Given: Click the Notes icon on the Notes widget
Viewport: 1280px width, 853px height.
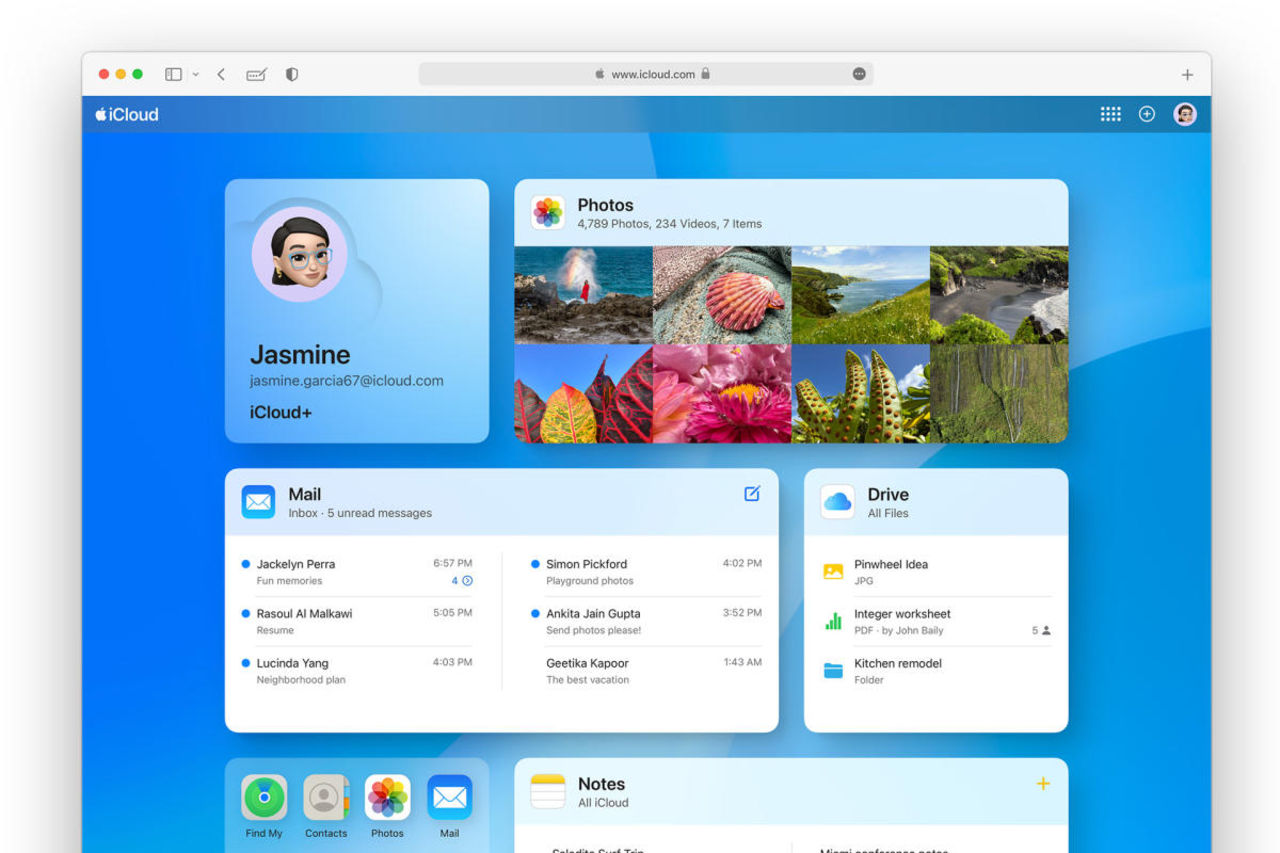Looking at the screenshot, I should 548,791.
